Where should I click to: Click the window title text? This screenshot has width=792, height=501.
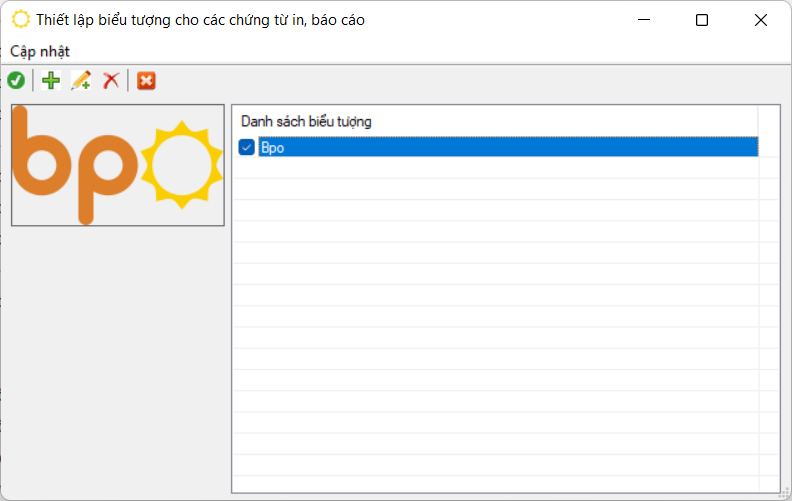pos(200,20)
